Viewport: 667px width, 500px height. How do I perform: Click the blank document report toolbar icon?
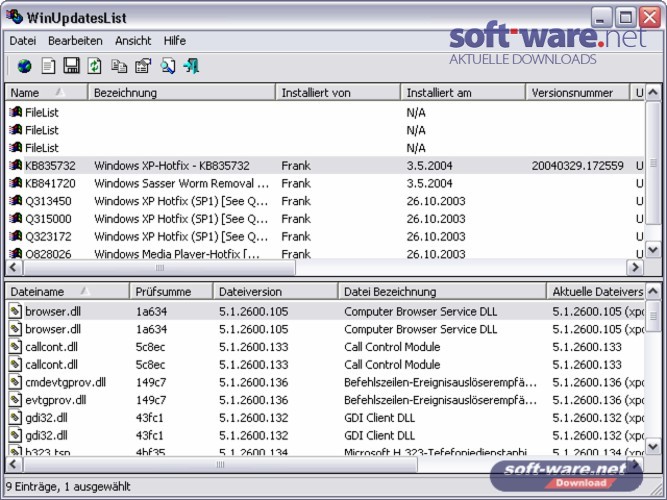point(48,66)
